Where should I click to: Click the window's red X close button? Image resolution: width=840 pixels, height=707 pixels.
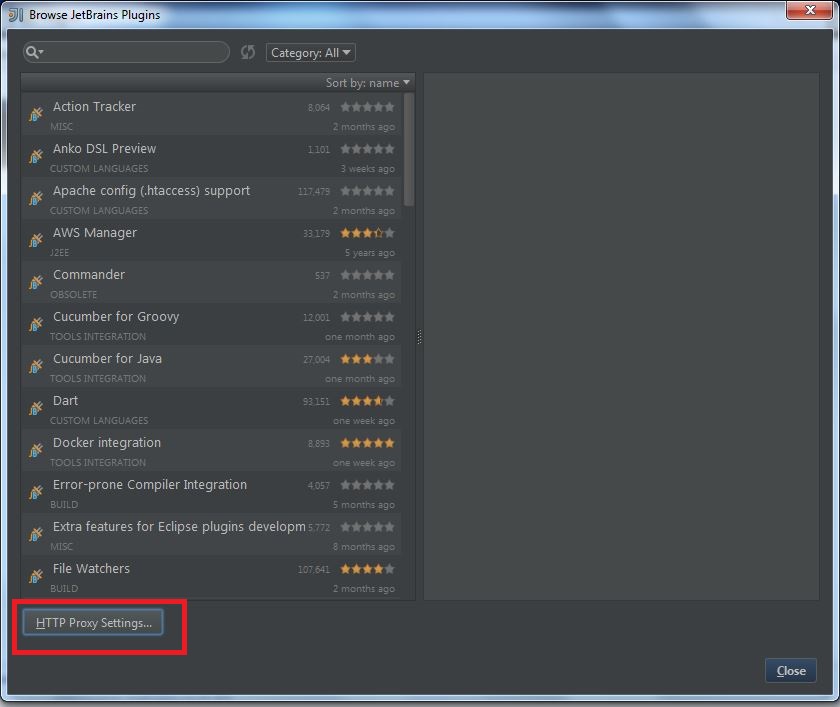coord(810,10)
